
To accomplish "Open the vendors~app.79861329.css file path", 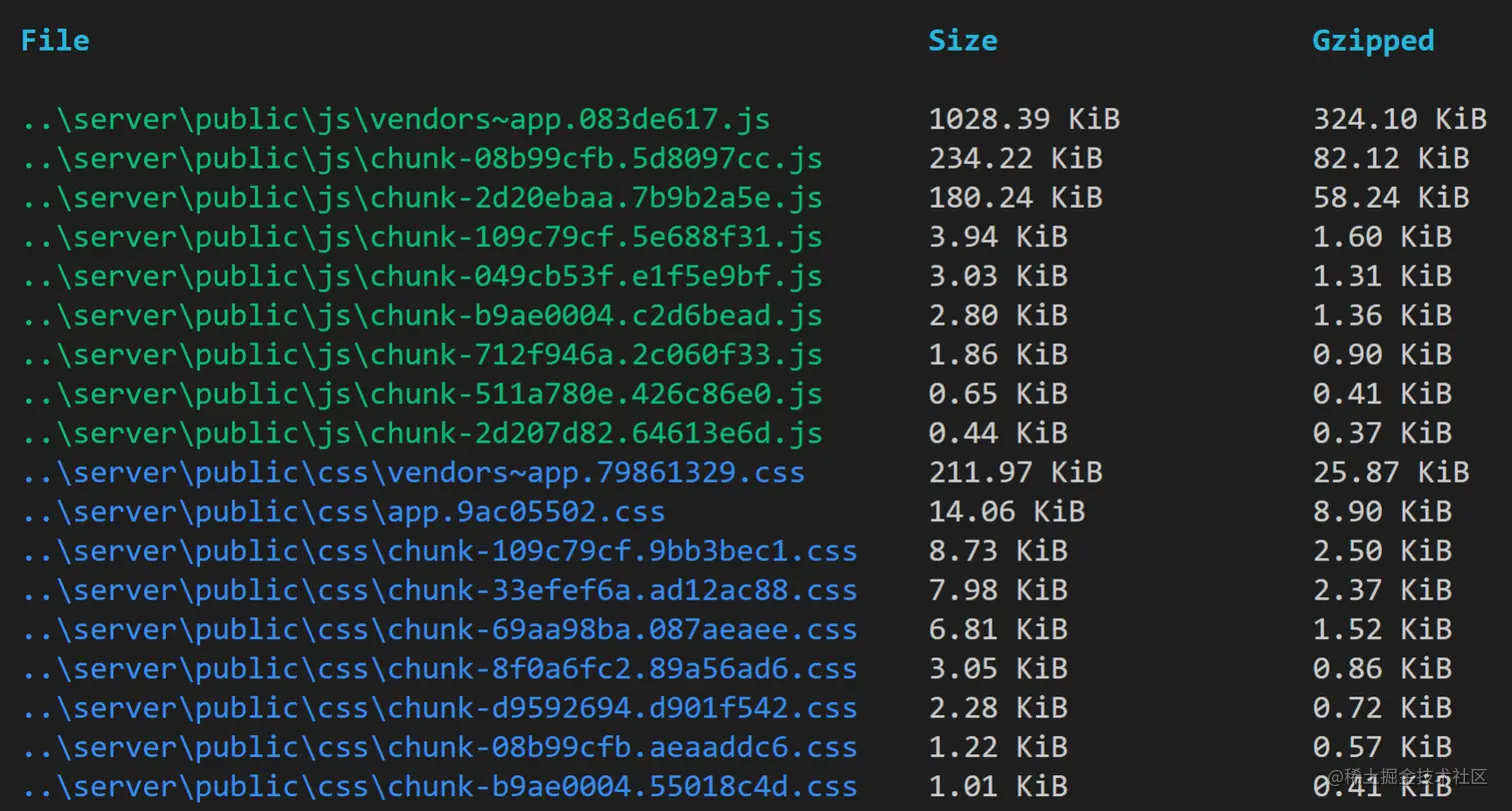I will coord(413,472).
